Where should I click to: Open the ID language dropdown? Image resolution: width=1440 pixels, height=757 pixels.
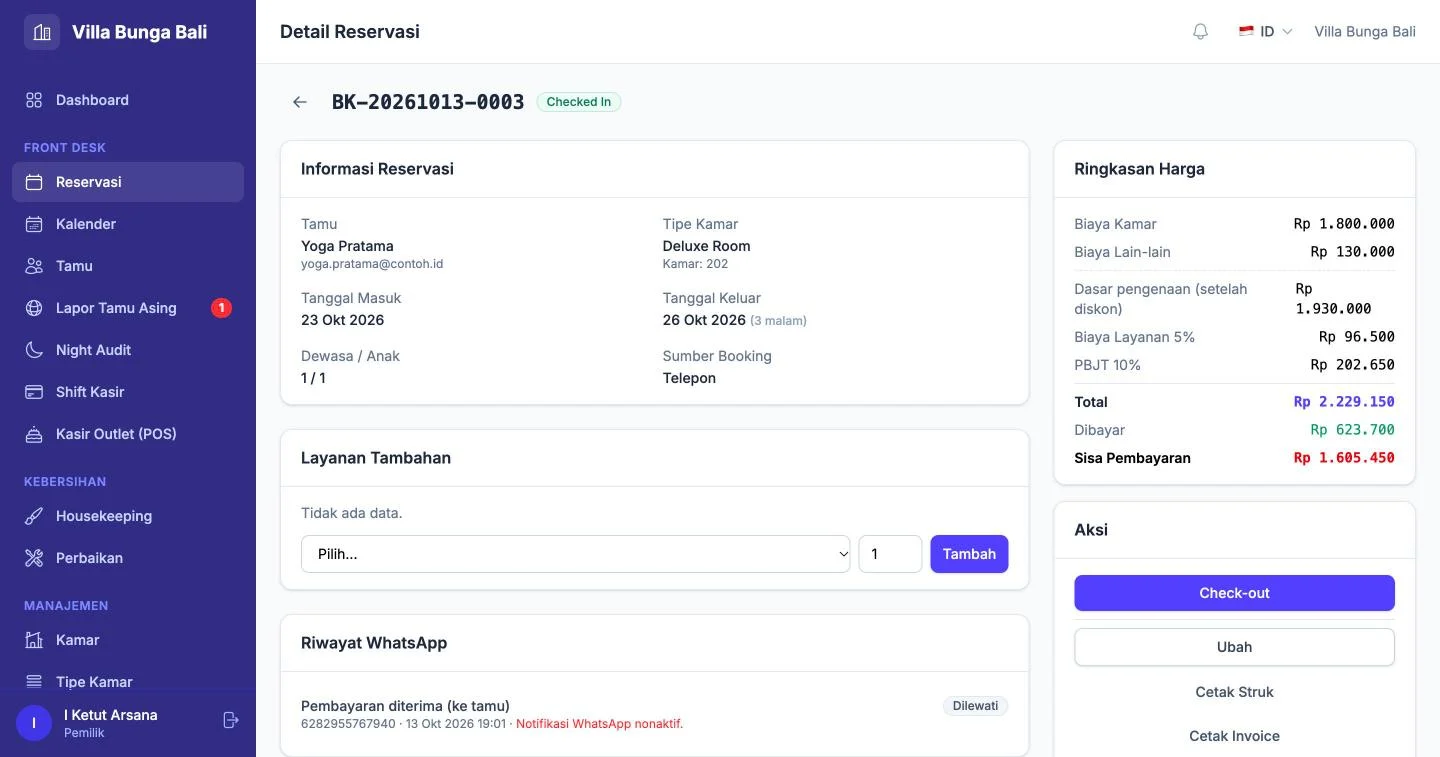point(1266,32)
